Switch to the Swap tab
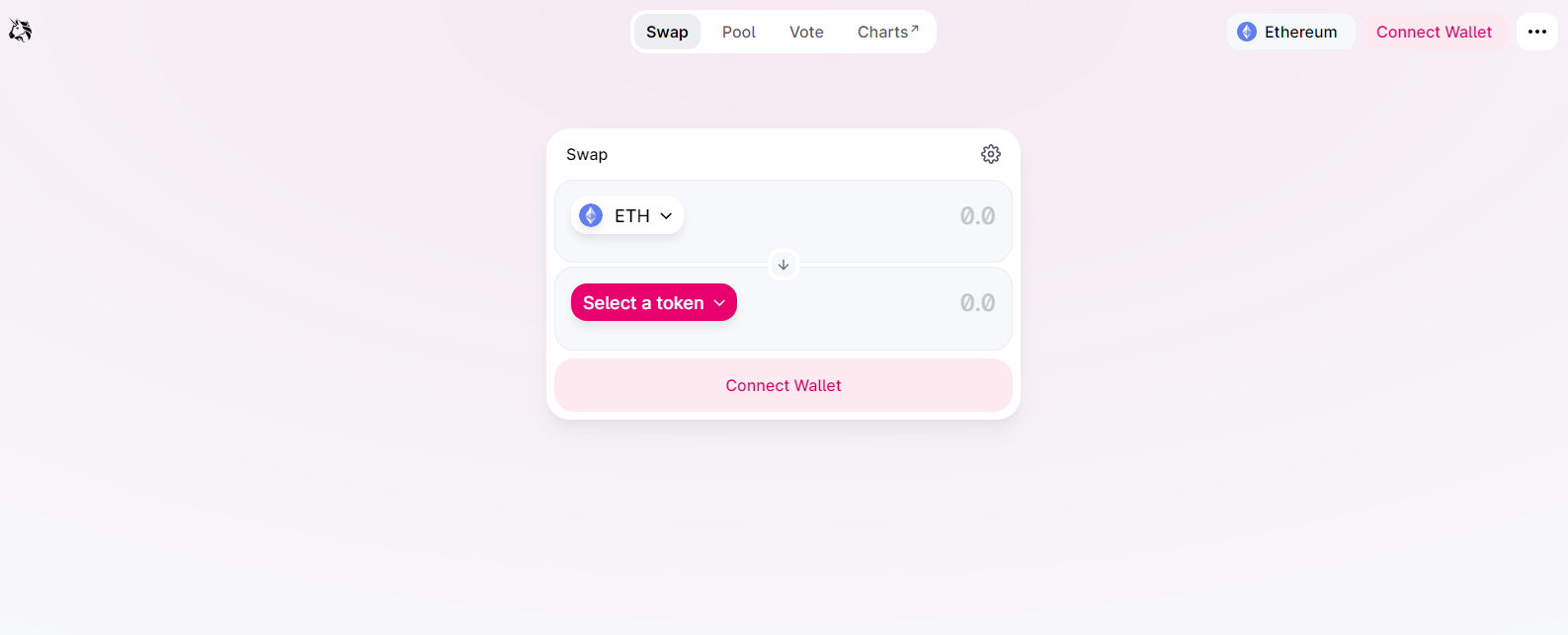The image size is (1568, 635). (x=667, y=32)
